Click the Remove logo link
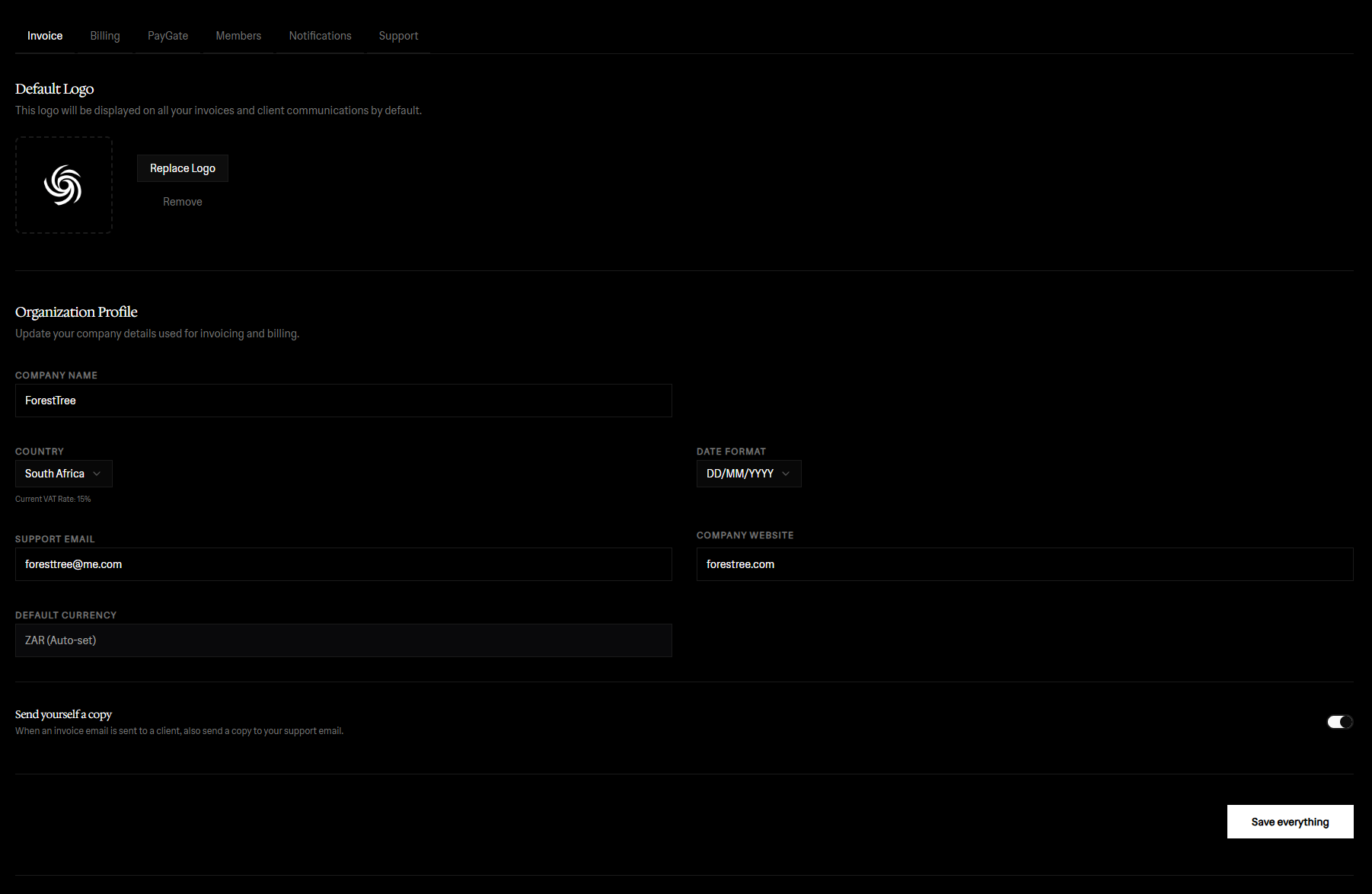 coord(182,202)
